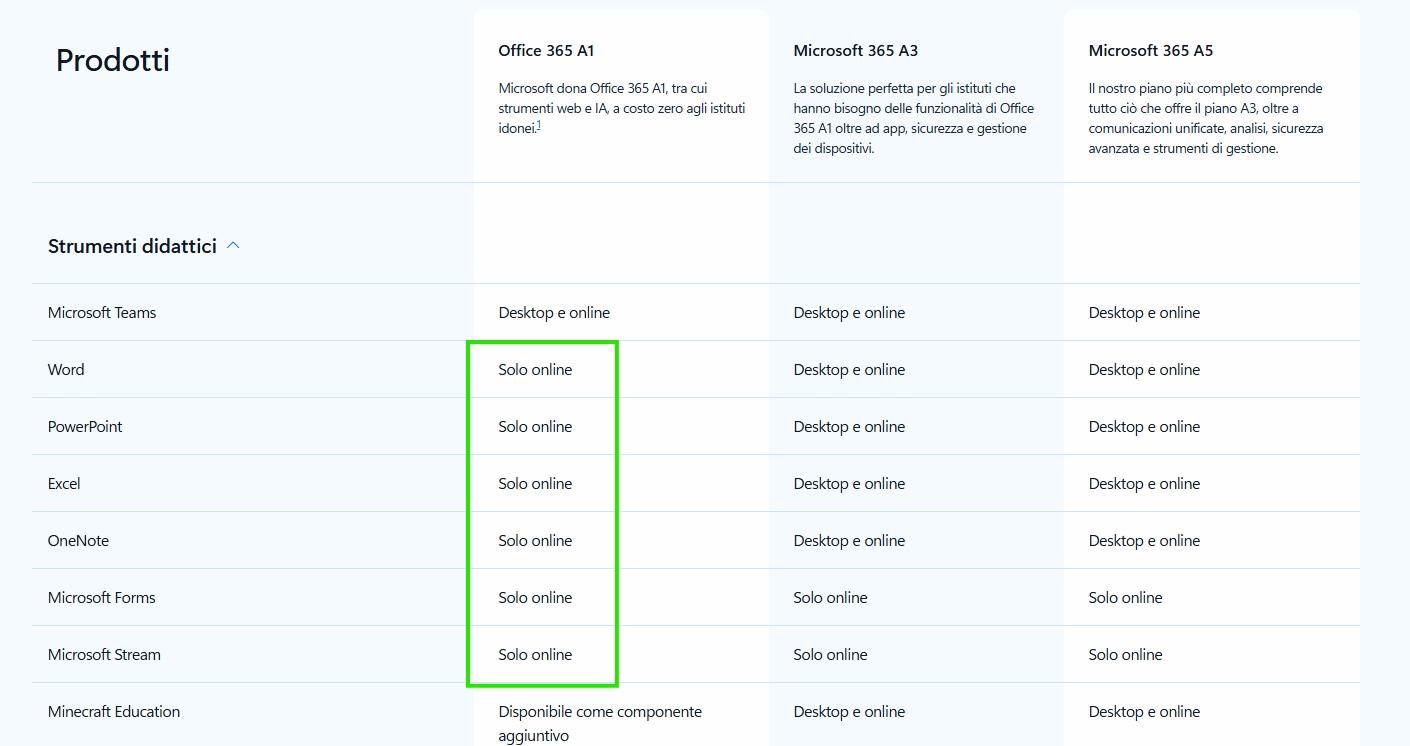1410x746 pixels.
Task: Click Word 'Desktop e online' under Microsoft 365 A3
Action: pos(849,370)
